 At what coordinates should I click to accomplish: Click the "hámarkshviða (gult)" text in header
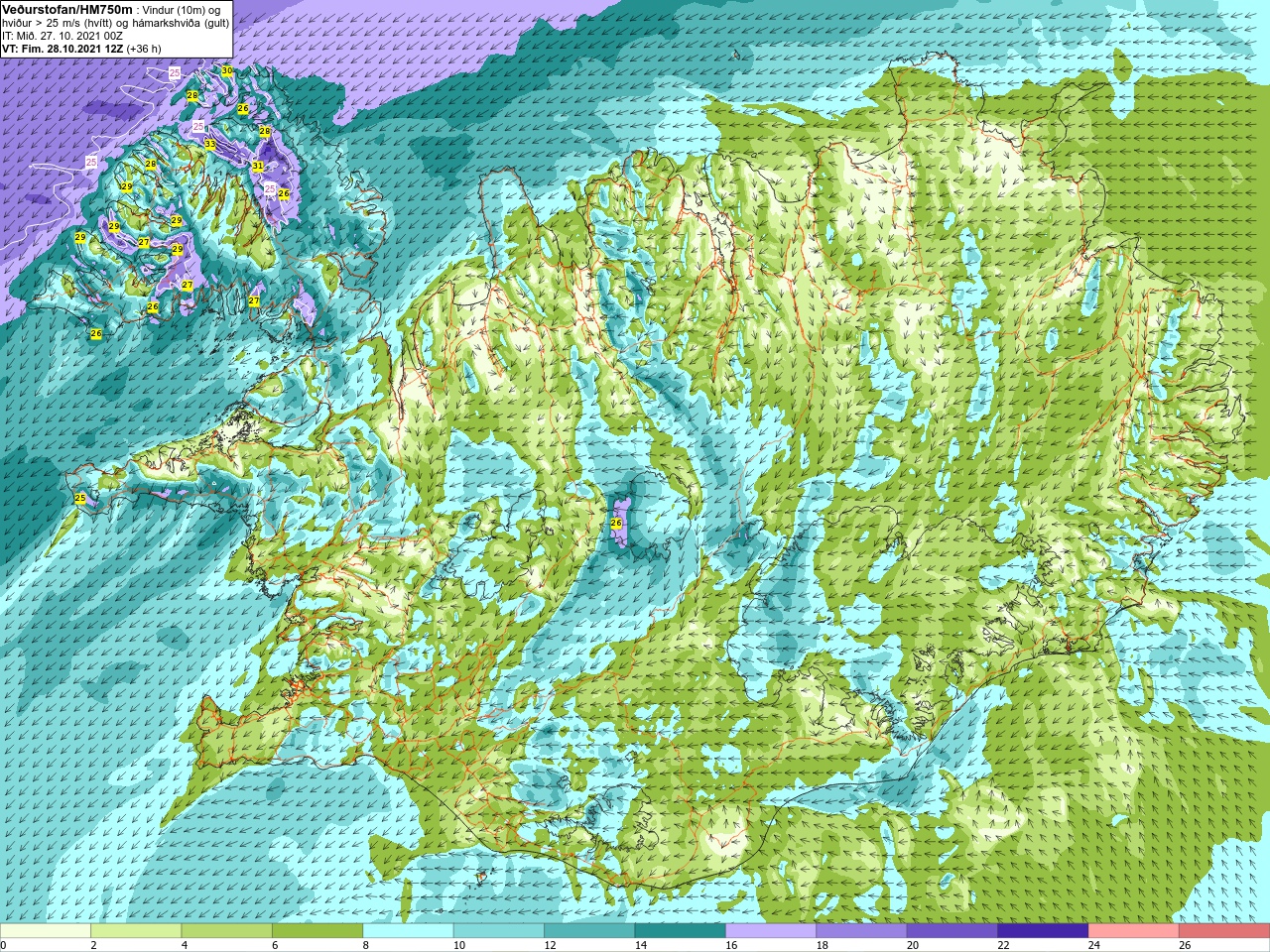180,23
